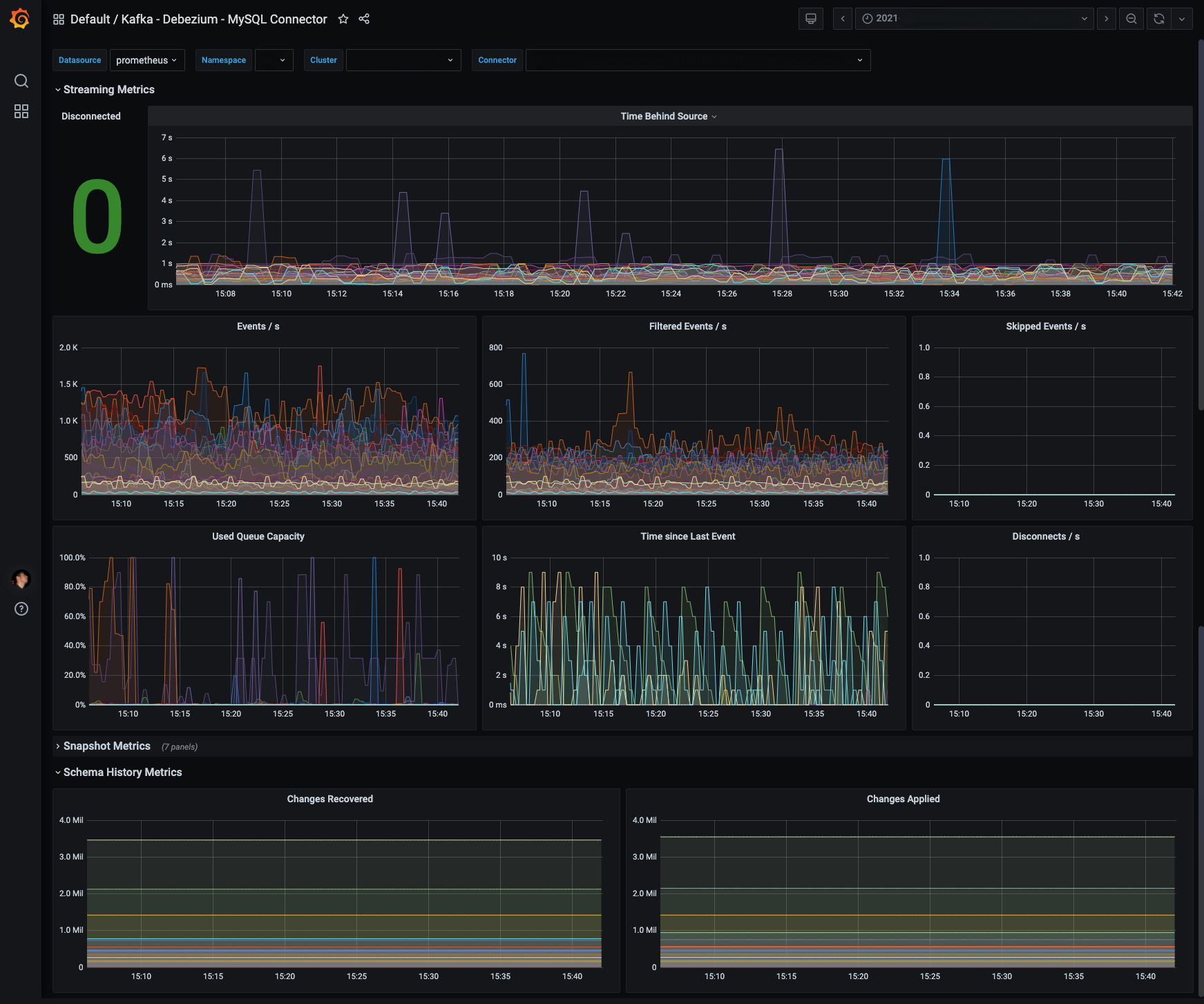1204x1004 pixels.
Task: Collapse the Streaming Metrics row
Action: 108,90
